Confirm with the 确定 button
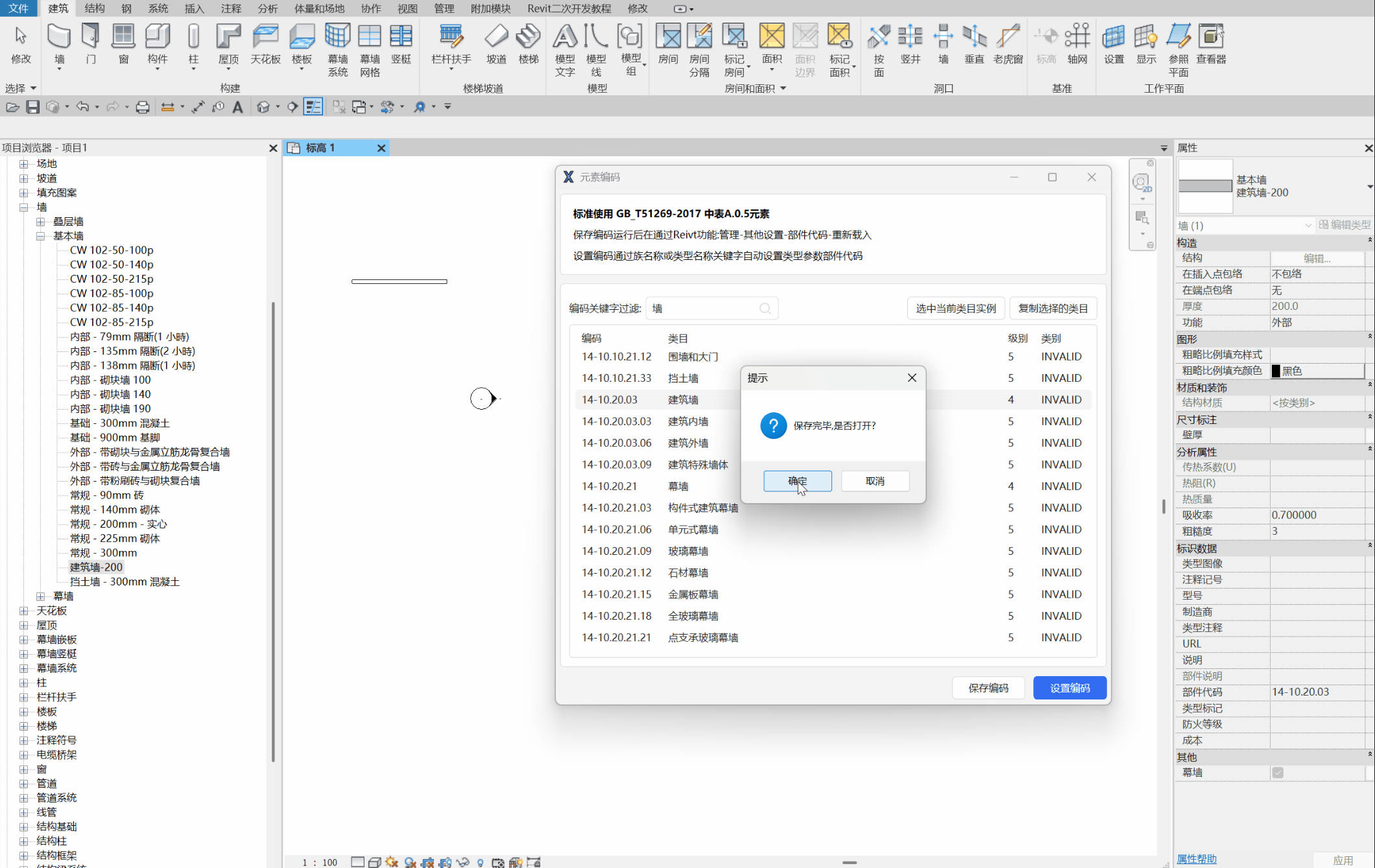The height and width of the screenshot is (868, 1375). pyautogui.click(x=797, y=481)
